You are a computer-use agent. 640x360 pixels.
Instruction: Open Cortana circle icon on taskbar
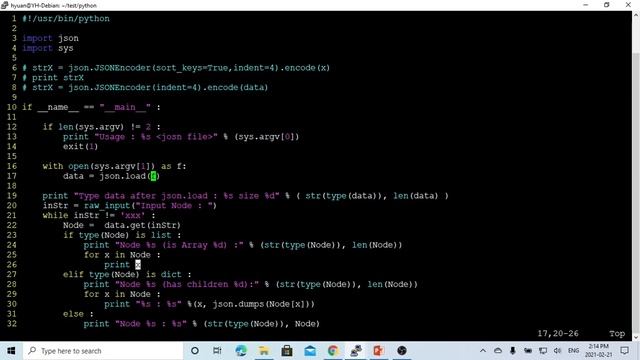[x=195, y=351]
